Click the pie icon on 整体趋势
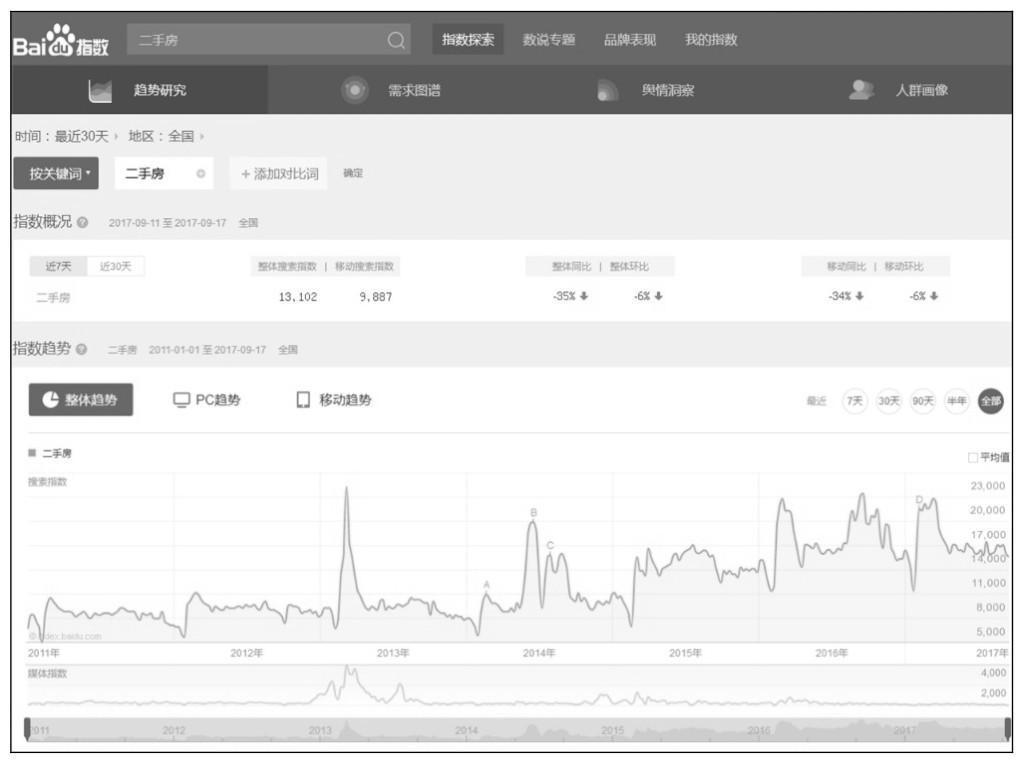1022x762 pixels. (50, 400)
